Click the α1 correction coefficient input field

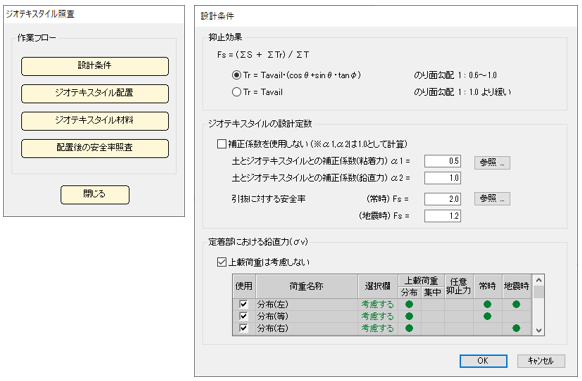click(x=442, y=161)
